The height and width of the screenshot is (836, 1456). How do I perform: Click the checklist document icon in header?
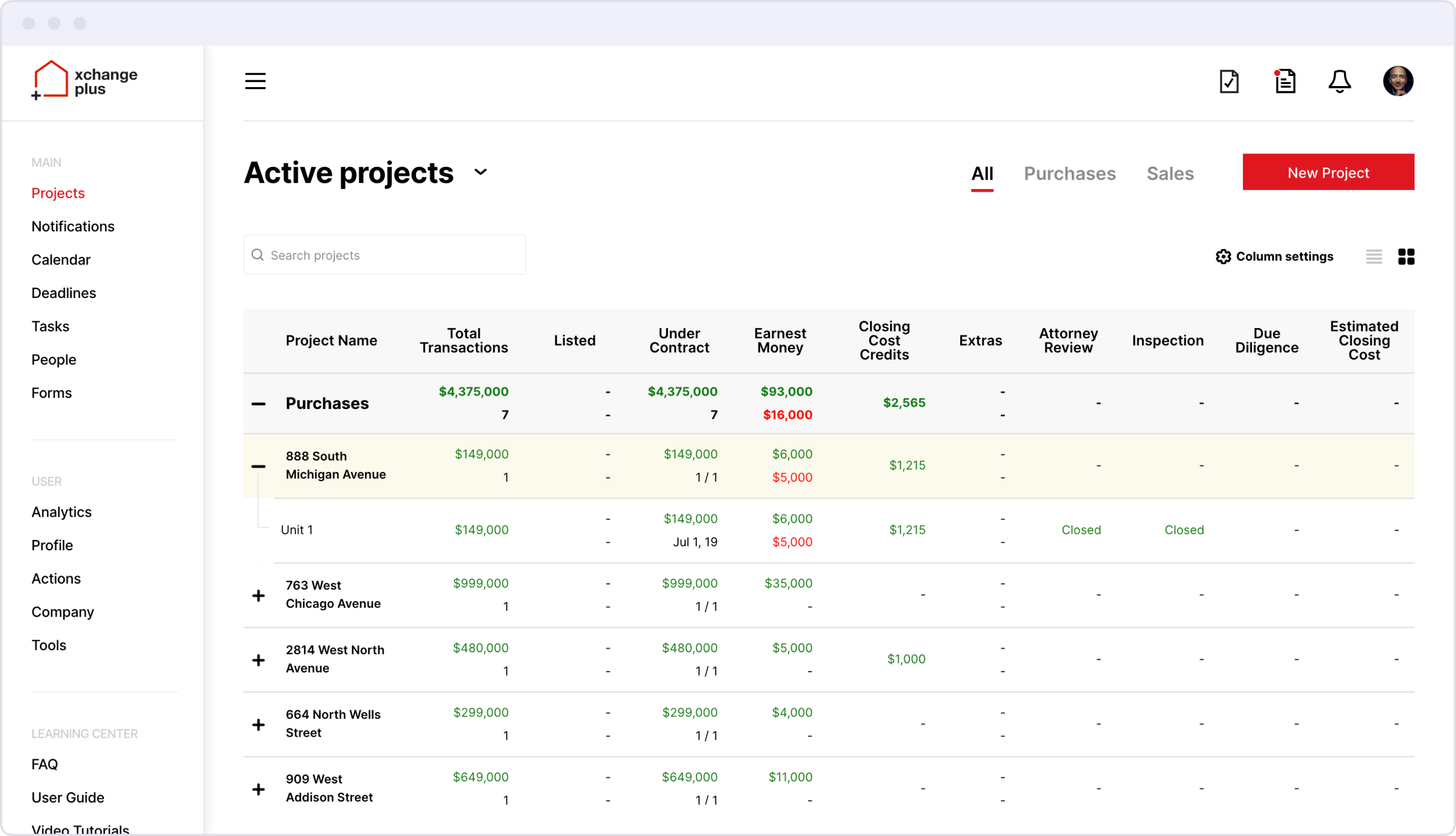point(1229,81)
